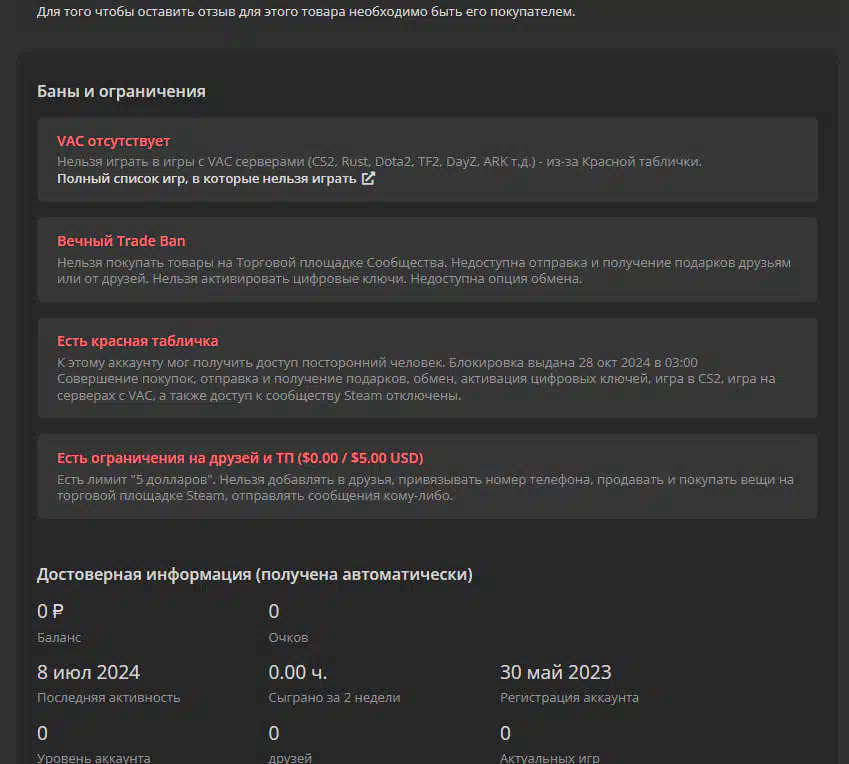Click the Trade Ban description text
The height and width of the screenshot is (764, 849).
[424, 271]
